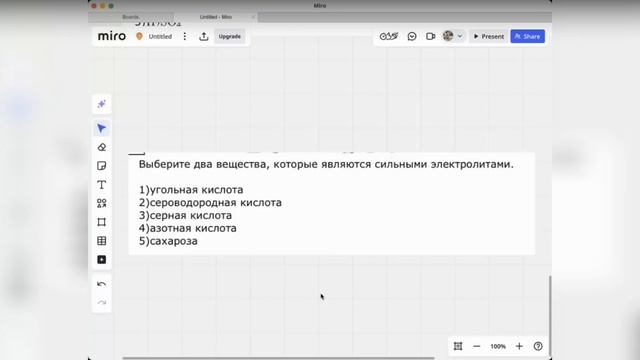Viewport: 640px width, 360px height.
Task: Click the Miro logo
Action: (x=112, y=36)
